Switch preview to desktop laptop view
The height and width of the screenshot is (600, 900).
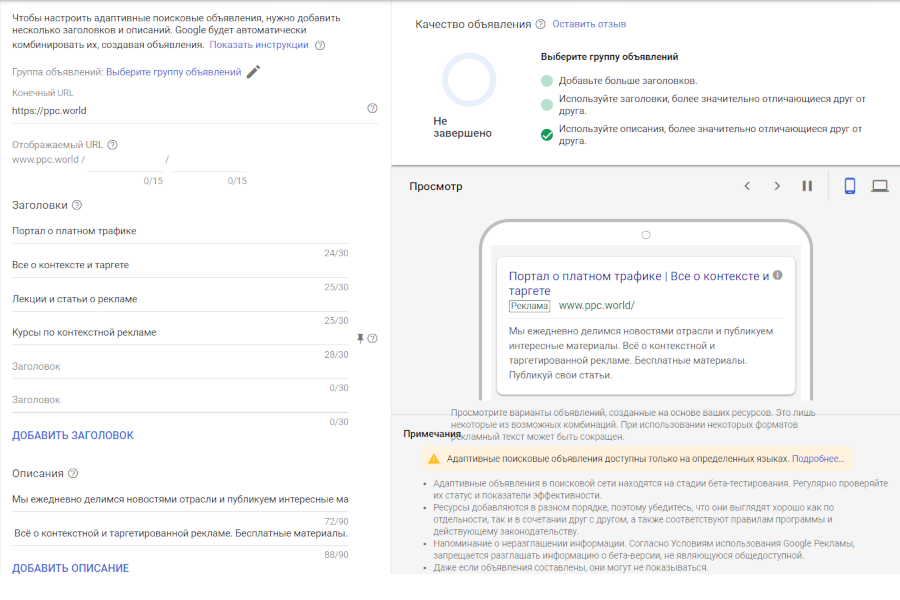880,186
